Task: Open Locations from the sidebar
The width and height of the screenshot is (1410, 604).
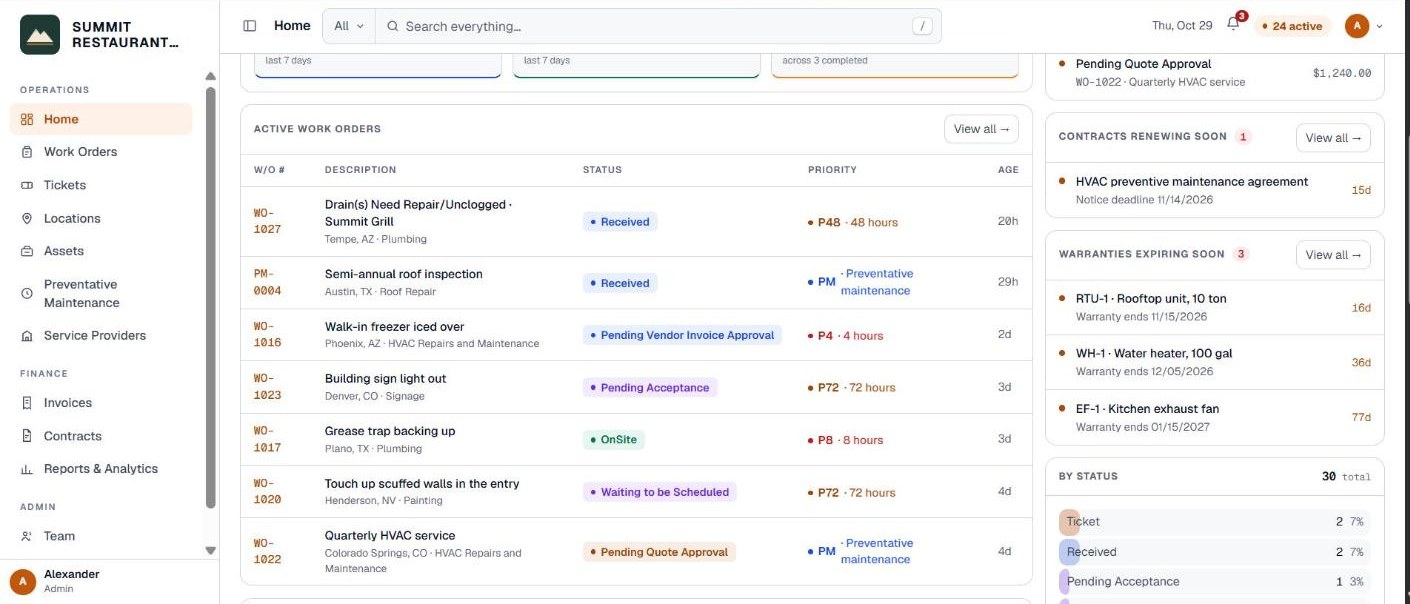Action: point(101,218)
